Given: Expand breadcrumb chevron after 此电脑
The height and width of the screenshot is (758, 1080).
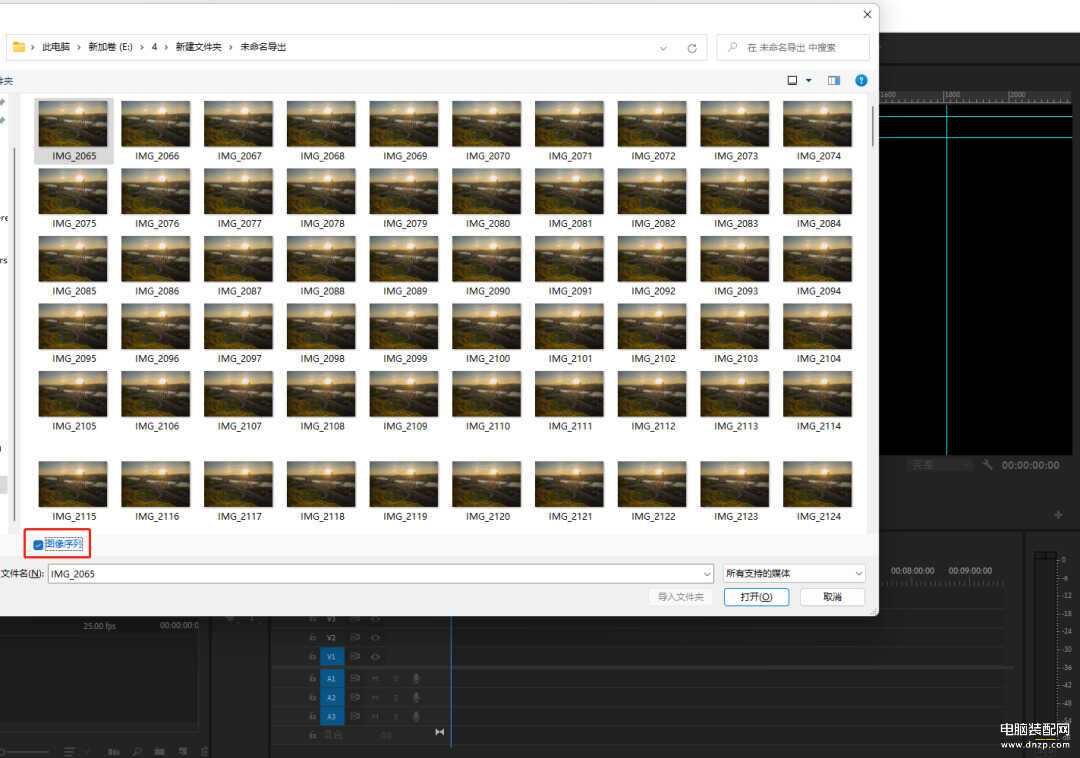Looking at the screenshot, I should click(79, 47).
